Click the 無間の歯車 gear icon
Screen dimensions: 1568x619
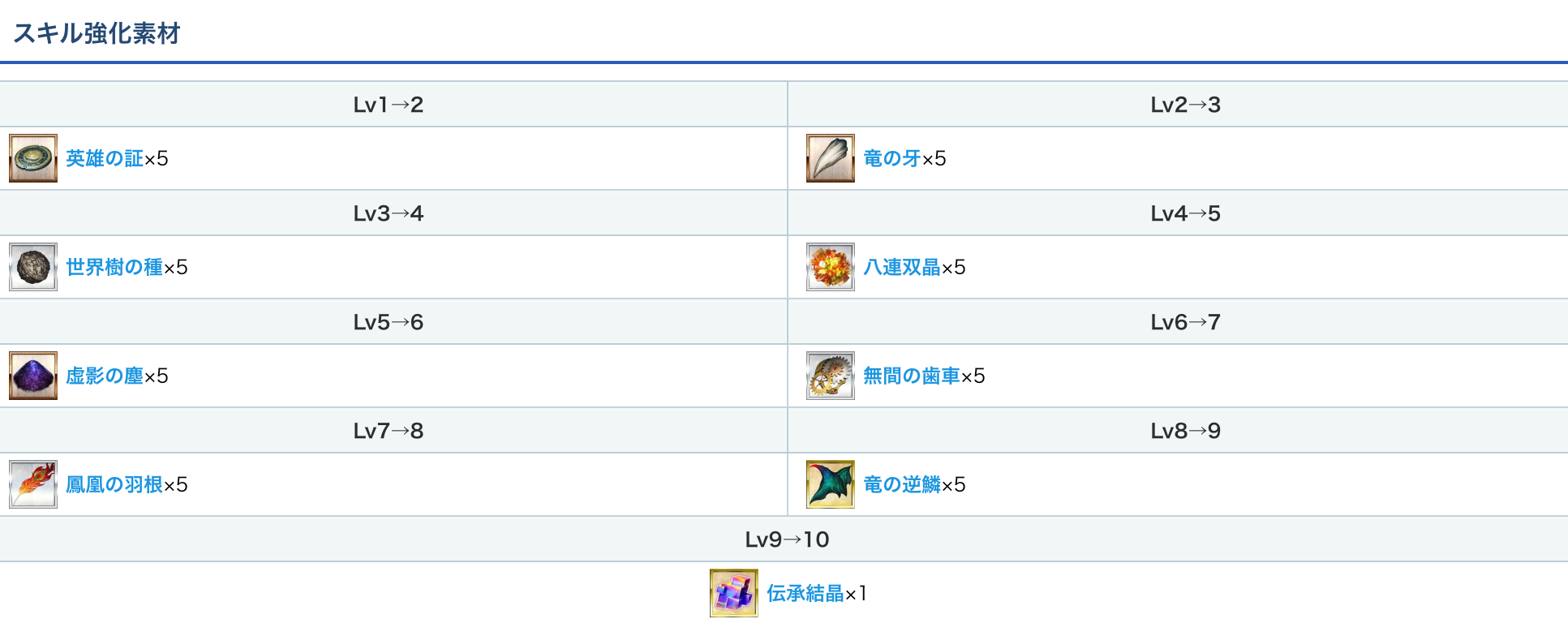coord(831,376)
